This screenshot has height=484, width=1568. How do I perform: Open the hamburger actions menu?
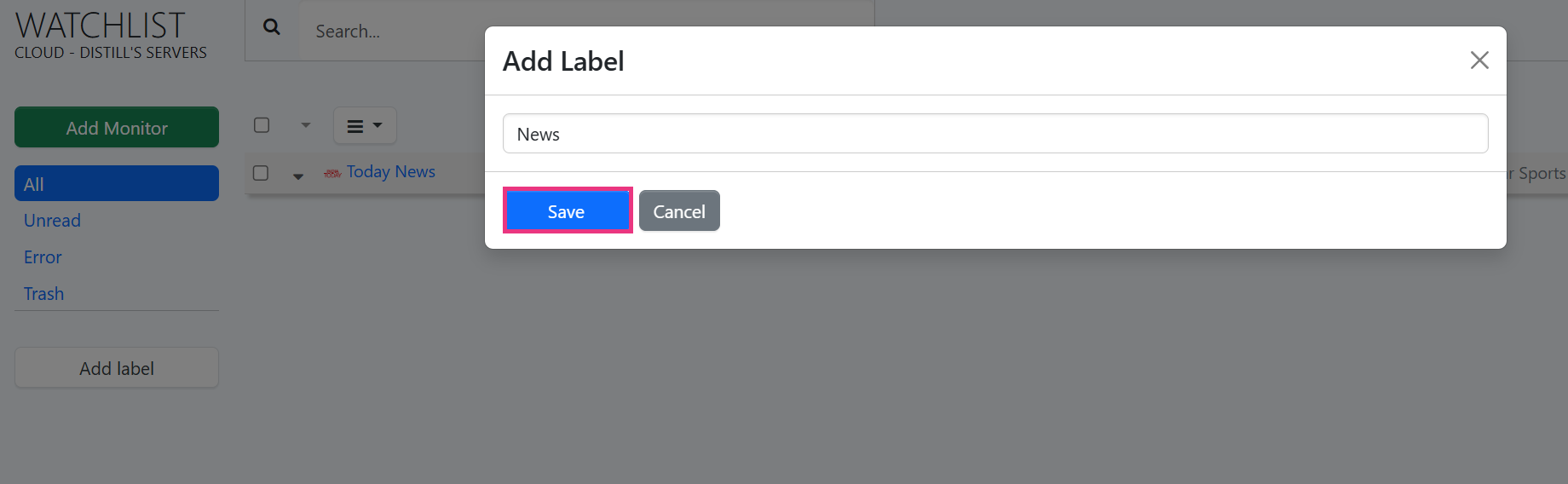click(364, 126)
